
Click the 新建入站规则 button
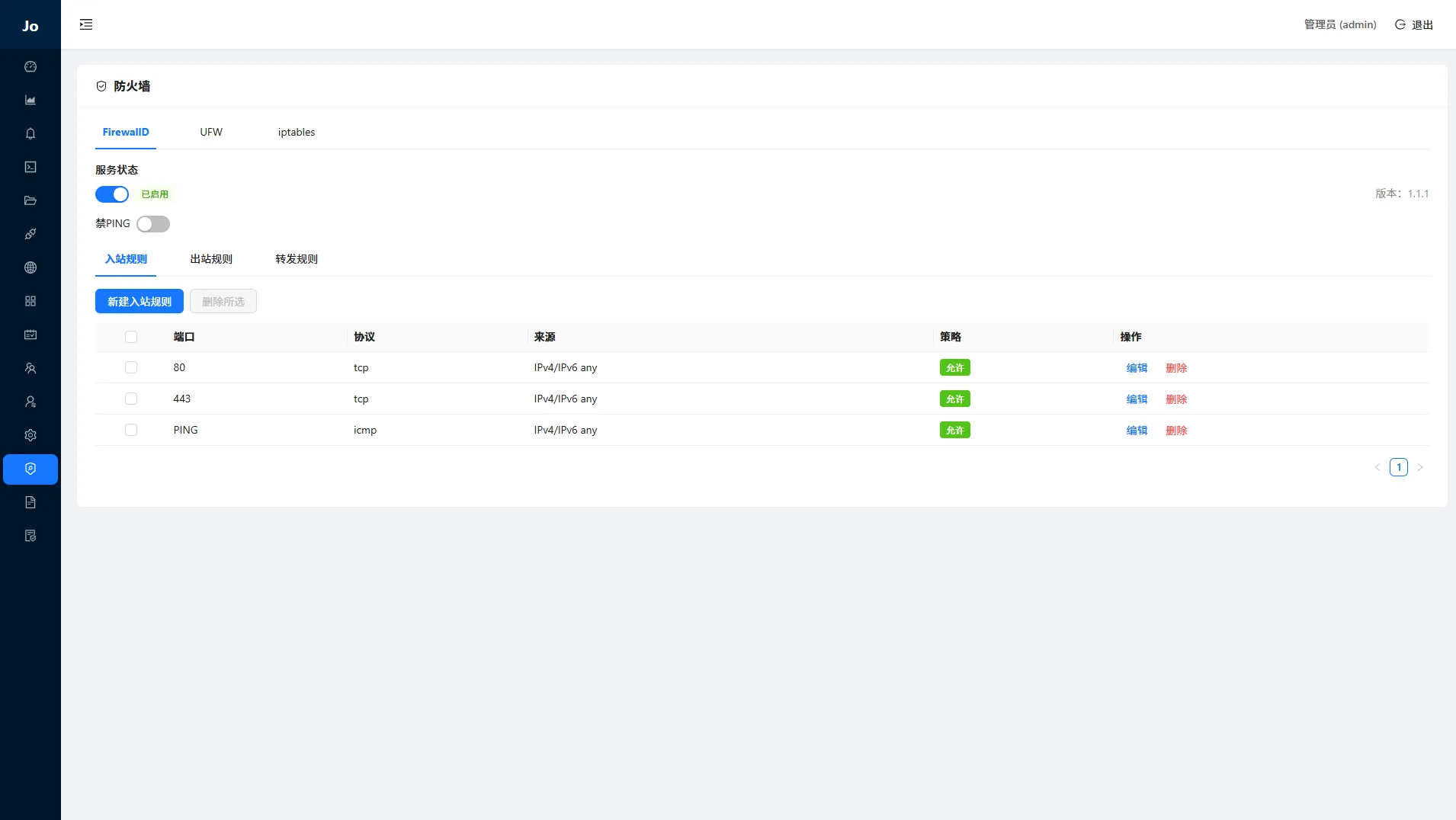(140, 302)
